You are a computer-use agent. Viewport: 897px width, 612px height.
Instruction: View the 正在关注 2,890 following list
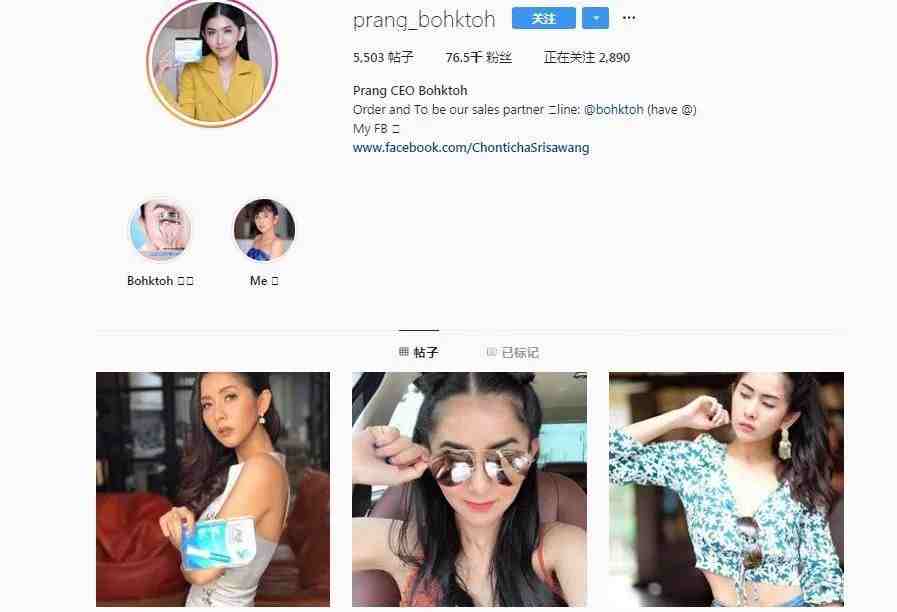[587, 57]
